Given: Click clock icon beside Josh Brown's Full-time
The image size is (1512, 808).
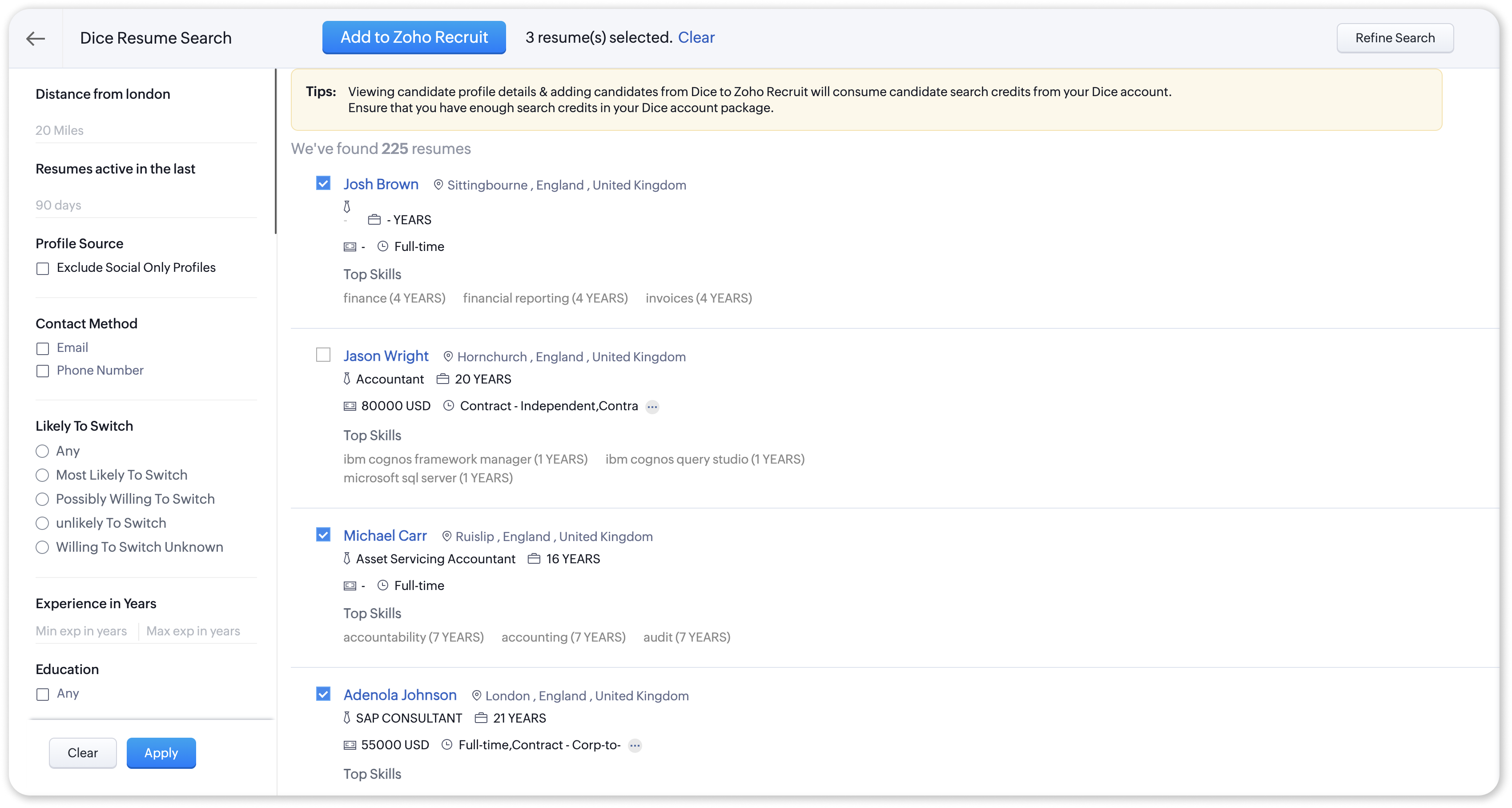Looking at the screenshot, I should coord(383,246).
